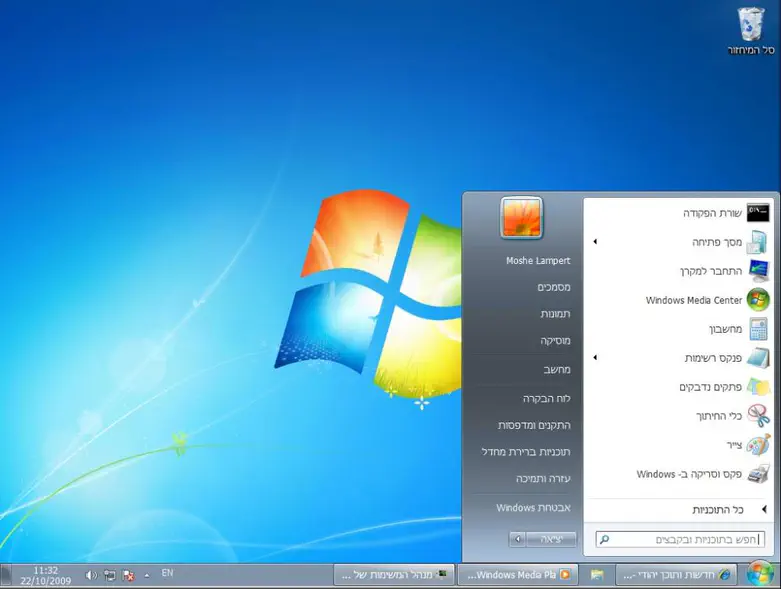Show hidden tray icons with the arrow
This screenshot has height=589, width=781.
click(148, 575)
